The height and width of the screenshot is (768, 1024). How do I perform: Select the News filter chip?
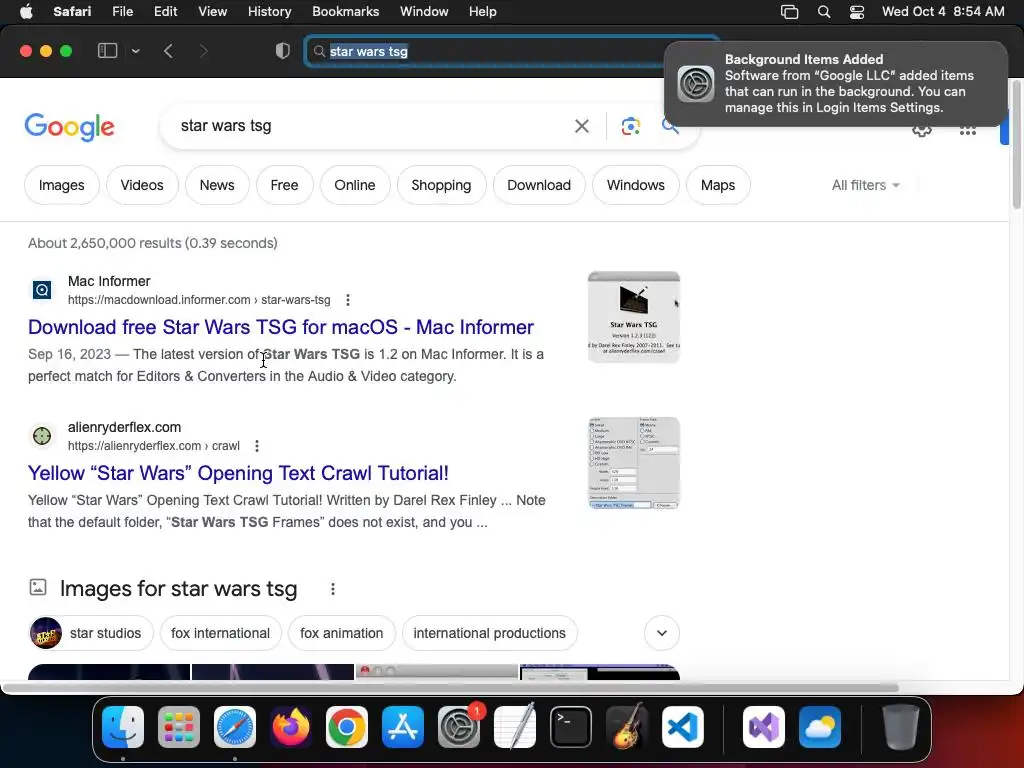tap(217, 185)
